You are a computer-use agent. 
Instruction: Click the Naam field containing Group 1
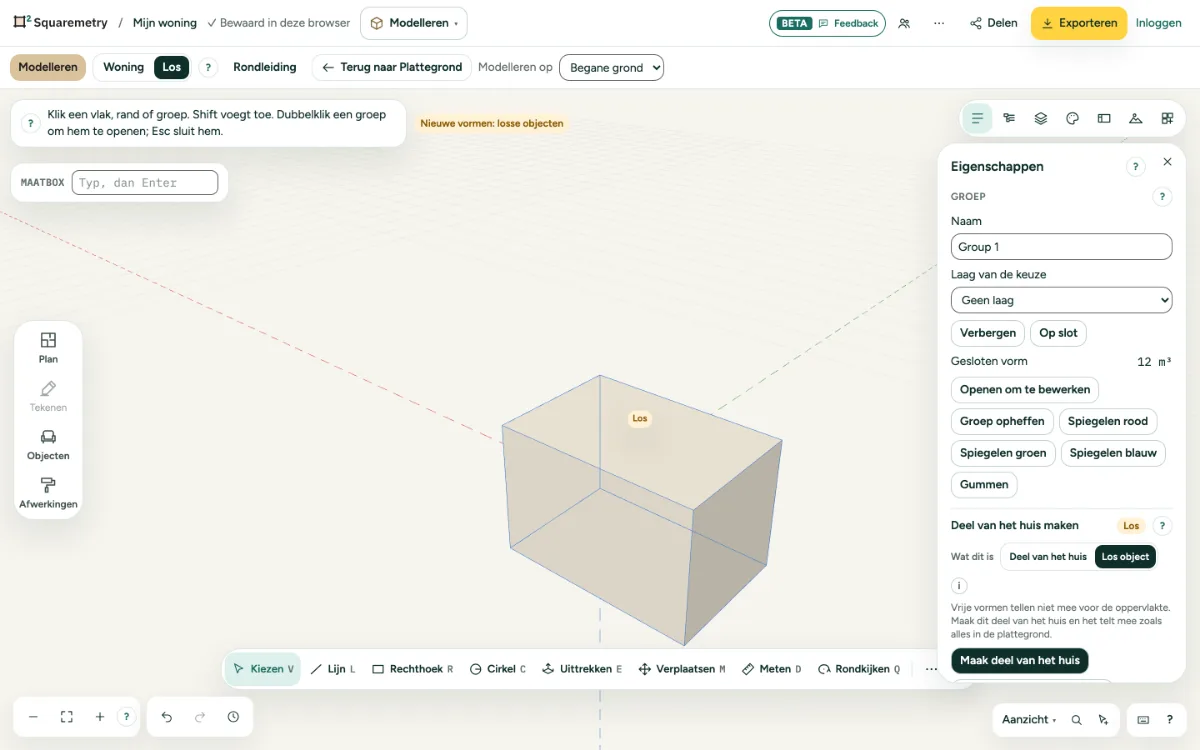click(x=1061, y=247)
